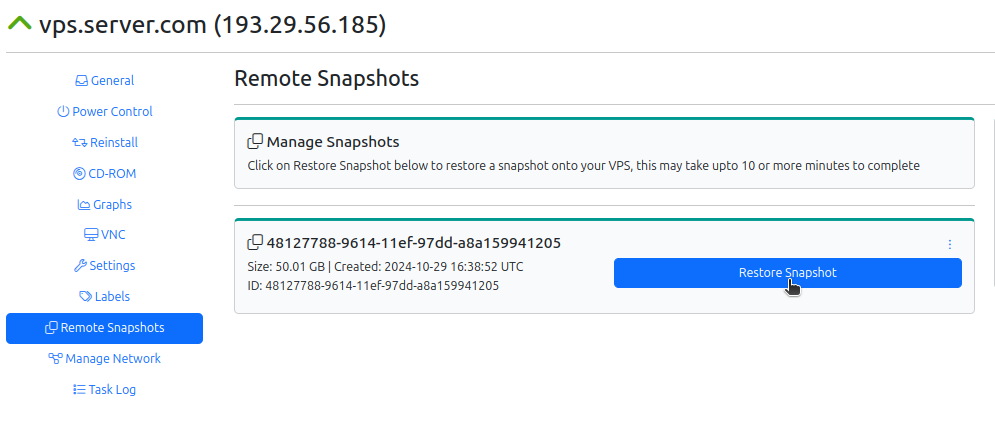
Task: Click the Power Control icon
Action: 63,112
